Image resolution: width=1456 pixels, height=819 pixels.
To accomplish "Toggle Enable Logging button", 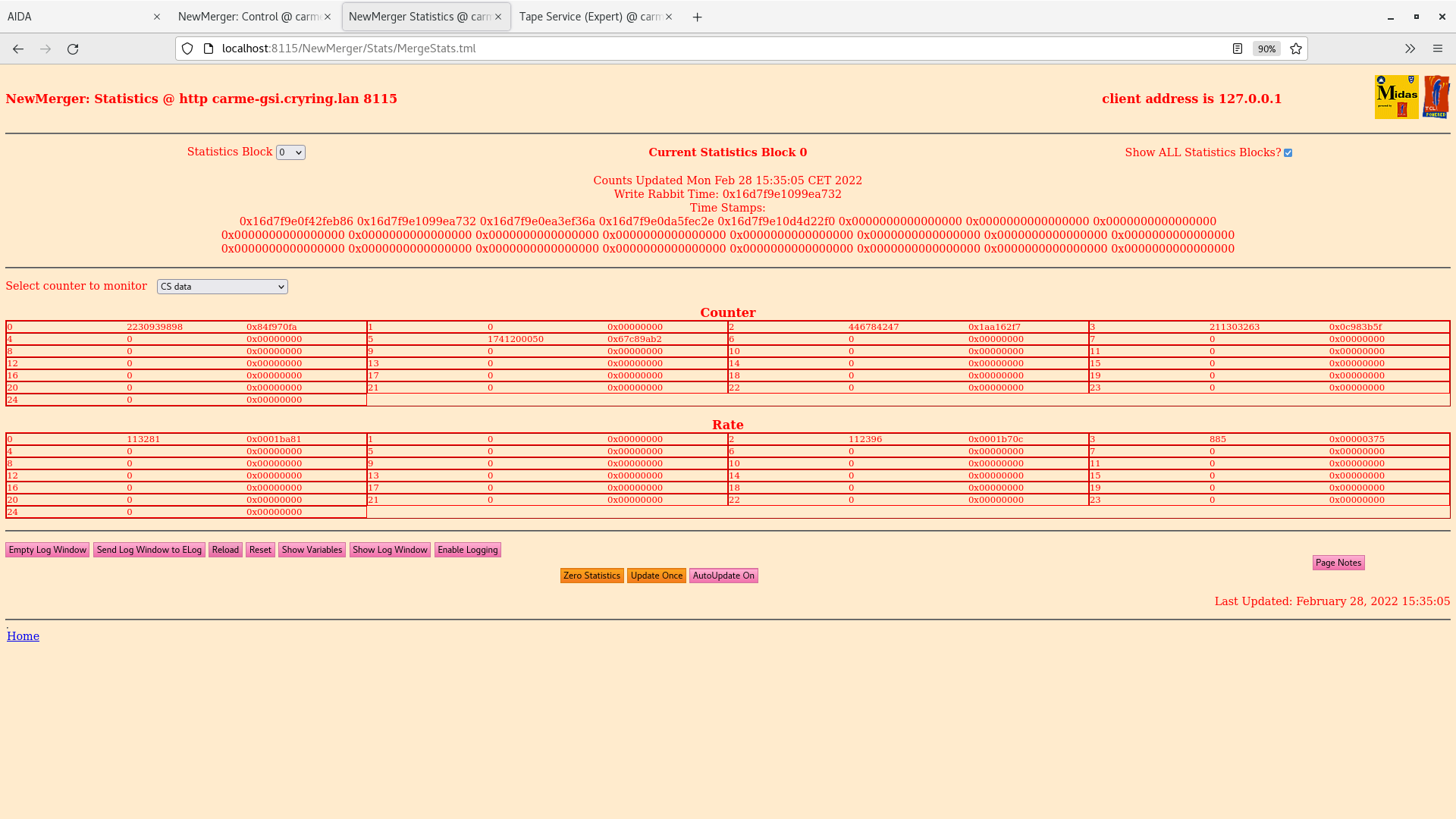I will tap(467, 549).
